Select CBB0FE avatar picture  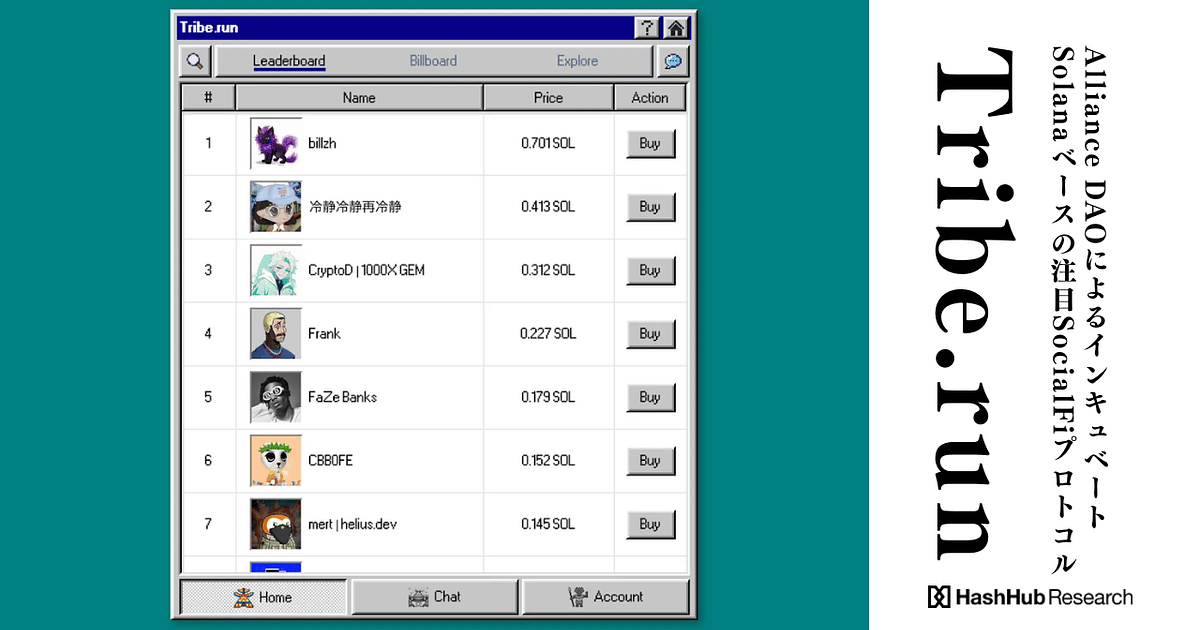(275, 461)
